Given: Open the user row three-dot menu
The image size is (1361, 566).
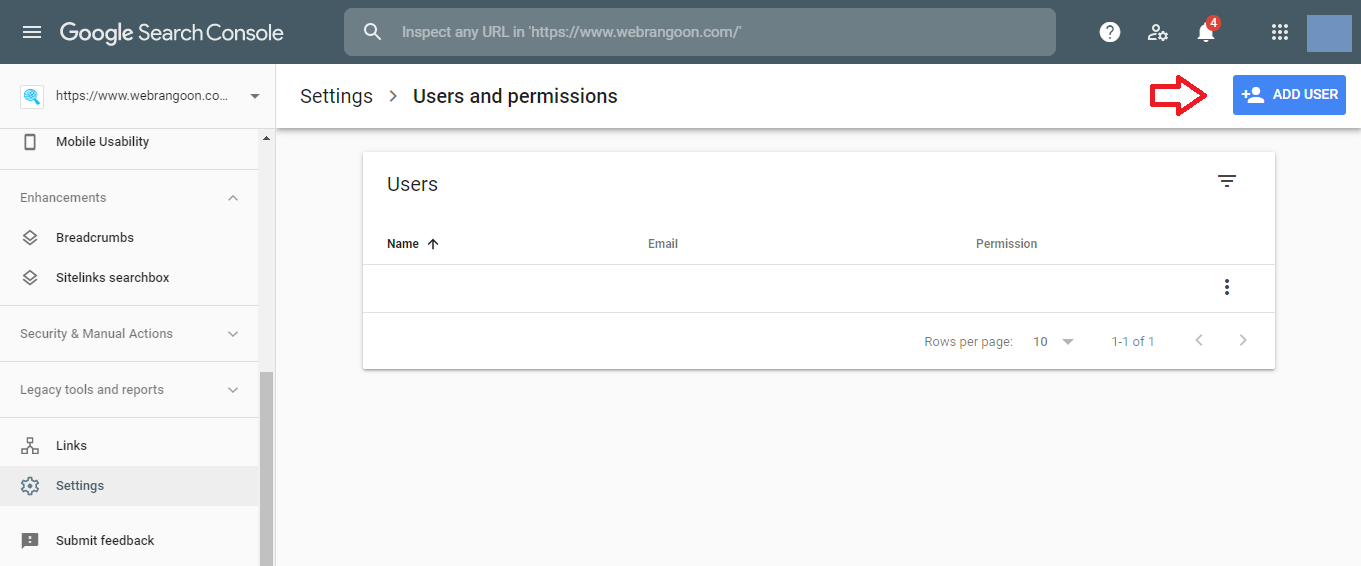Looking at the screenshot, I should [x=1227, y=288].
